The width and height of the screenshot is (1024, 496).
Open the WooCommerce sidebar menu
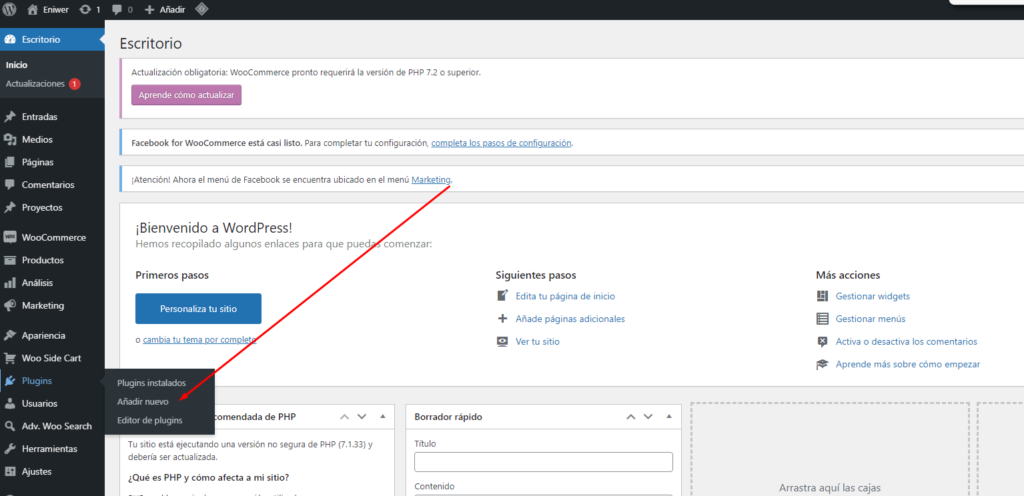(52, 237)
